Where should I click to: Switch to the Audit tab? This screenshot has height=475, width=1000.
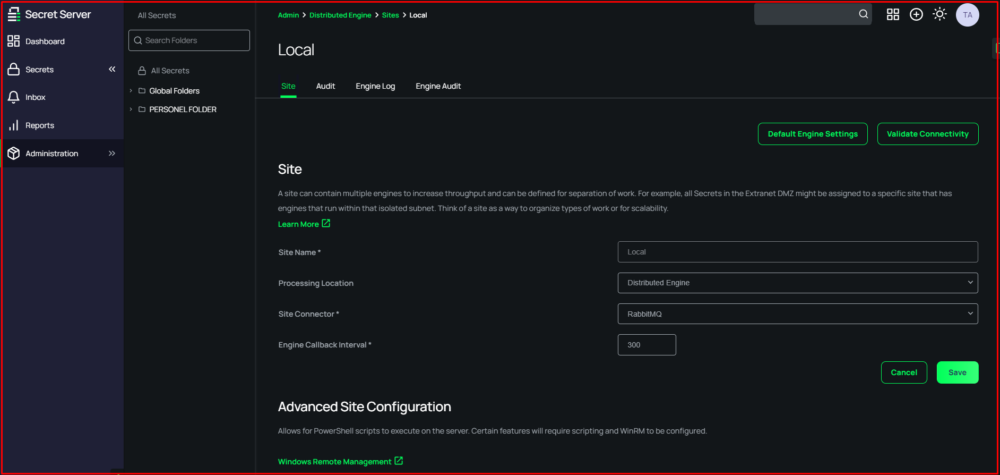(x=325, y=86)
